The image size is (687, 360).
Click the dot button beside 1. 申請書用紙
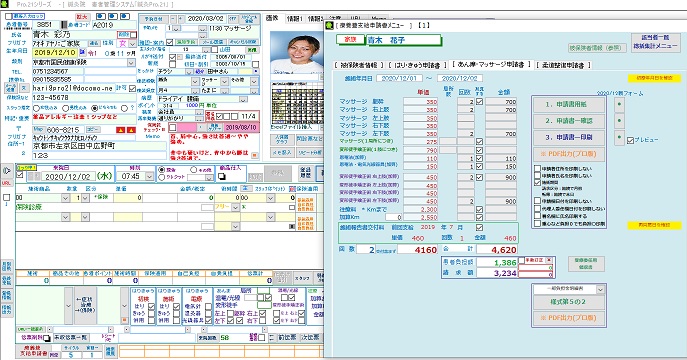[619, 105]
